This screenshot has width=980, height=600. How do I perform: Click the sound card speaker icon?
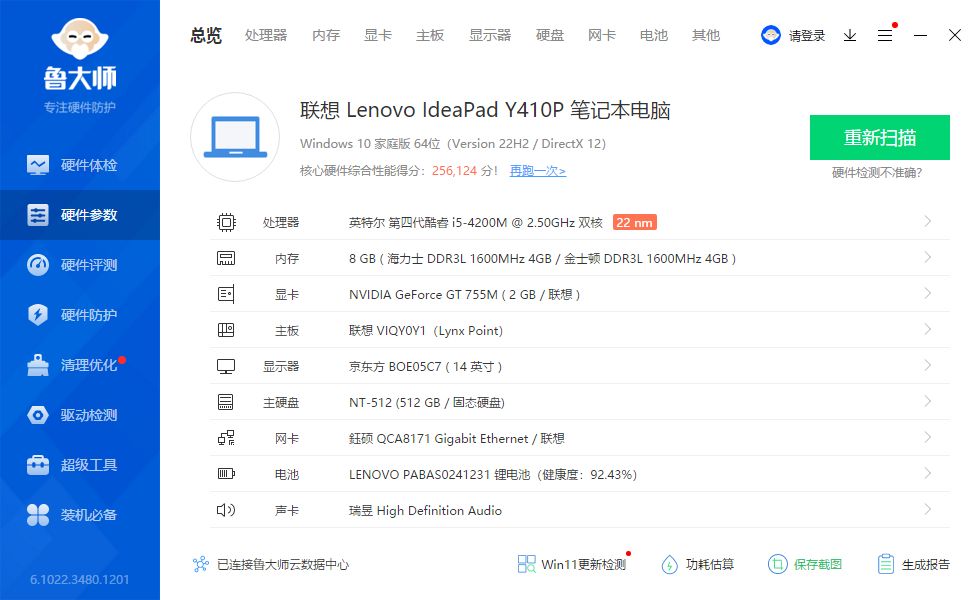coord(226,510)
